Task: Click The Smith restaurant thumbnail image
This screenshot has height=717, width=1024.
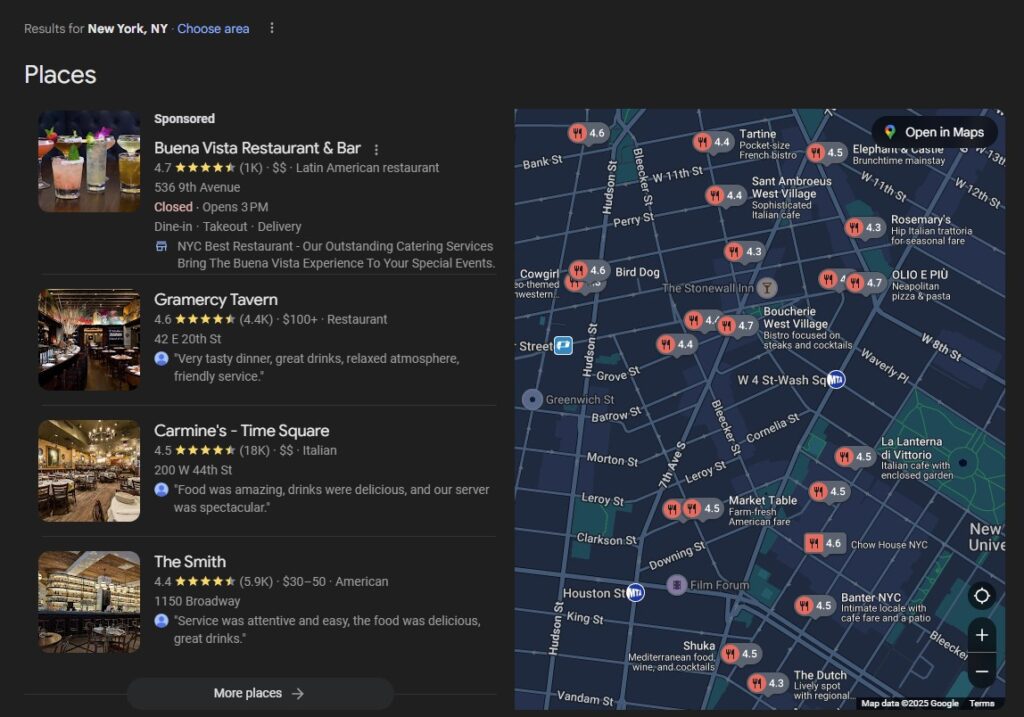Action: click(x=89, y=601)
